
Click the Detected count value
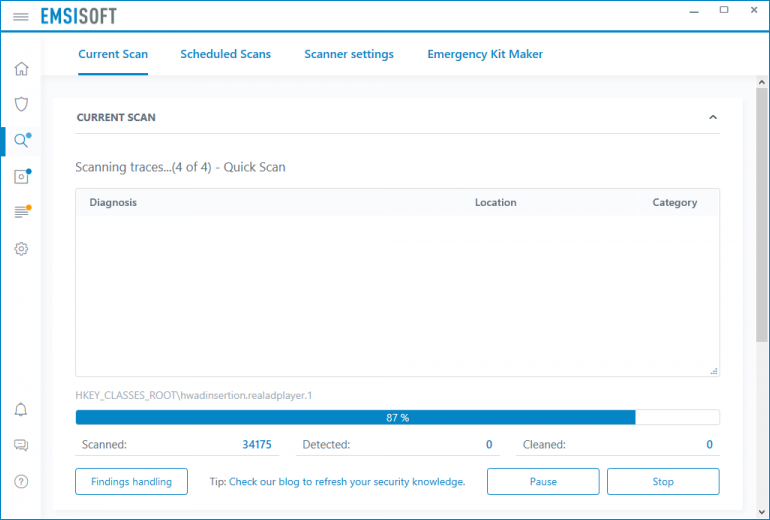pyautogui.click(x=489, y=445)
